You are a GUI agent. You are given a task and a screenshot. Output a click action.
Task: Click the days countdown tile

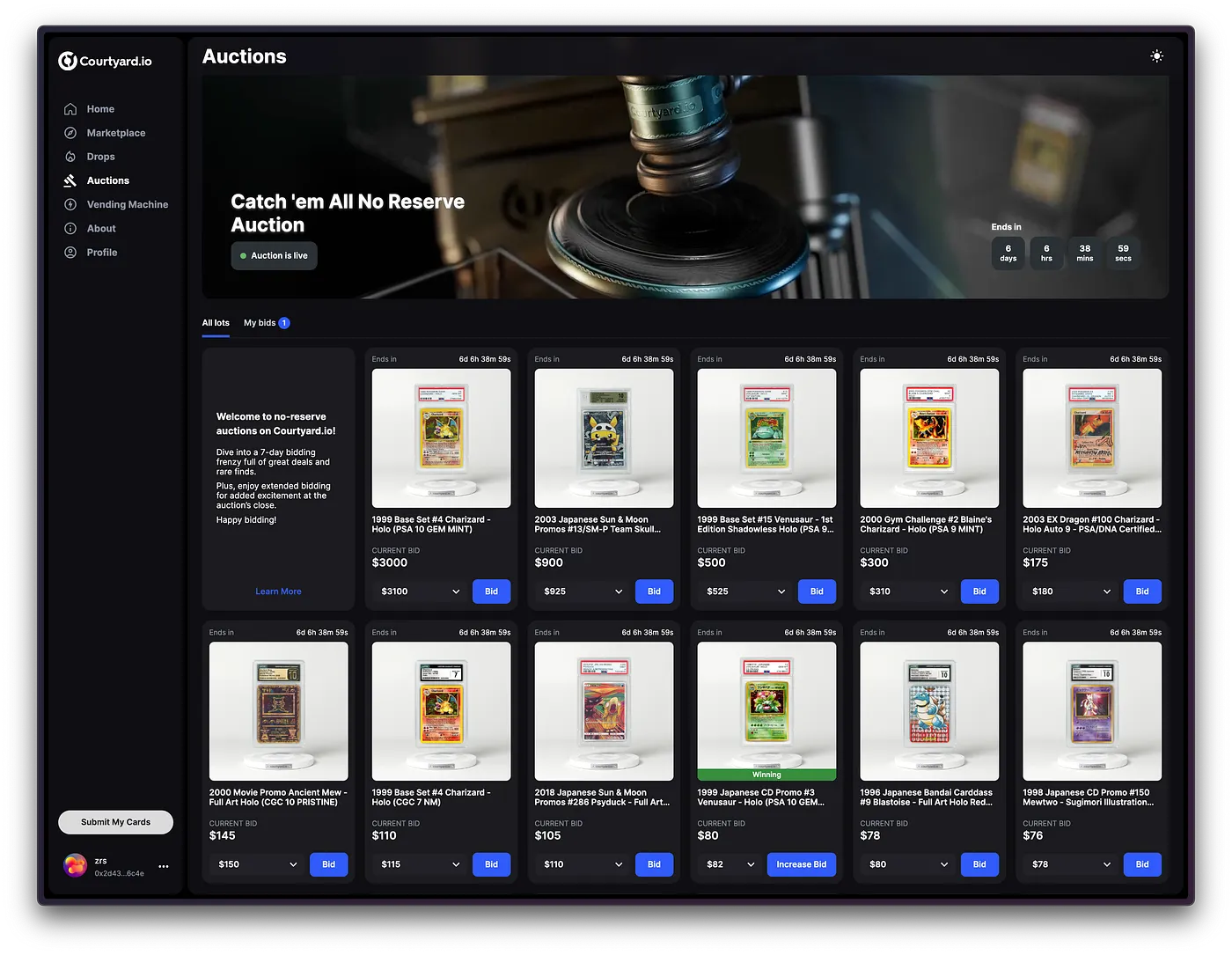(x=1008, y=253)
